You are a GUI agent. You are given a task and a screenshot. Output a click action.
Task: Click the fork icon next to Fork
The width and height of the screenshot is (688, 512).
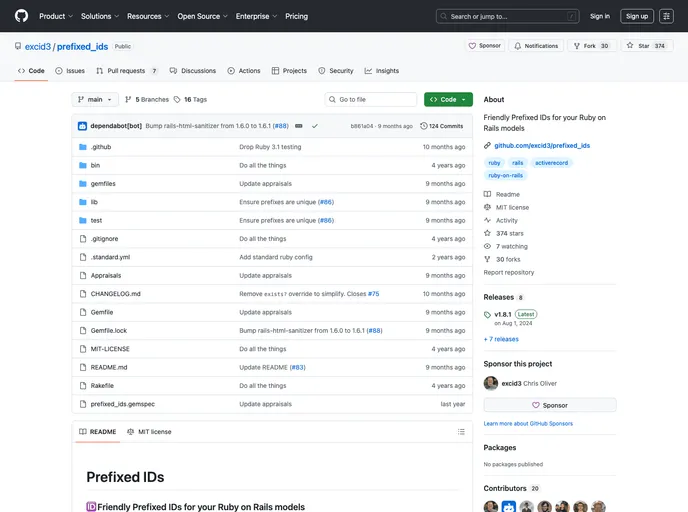[x=577, y=46]
